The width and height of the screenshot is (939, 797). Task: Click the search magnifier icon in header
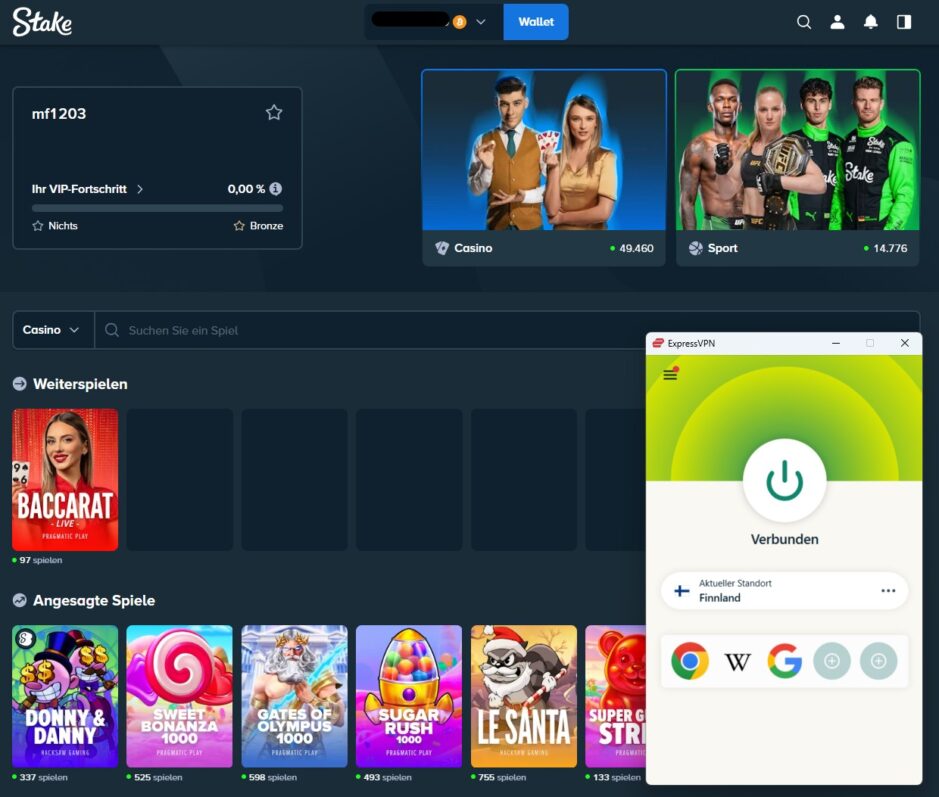pos(803,22)
